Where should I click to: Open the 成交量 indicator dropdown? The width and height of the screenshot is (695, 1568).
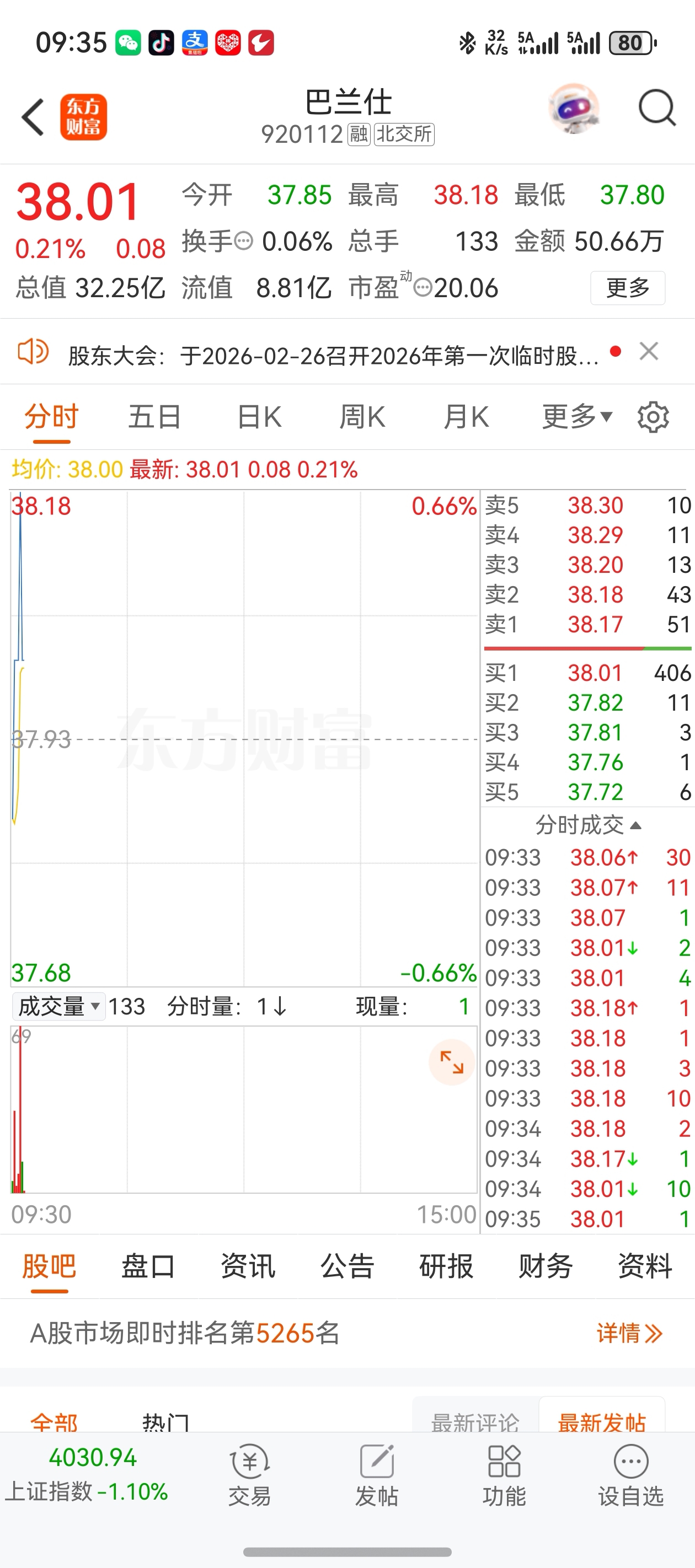coord(58,1006)
